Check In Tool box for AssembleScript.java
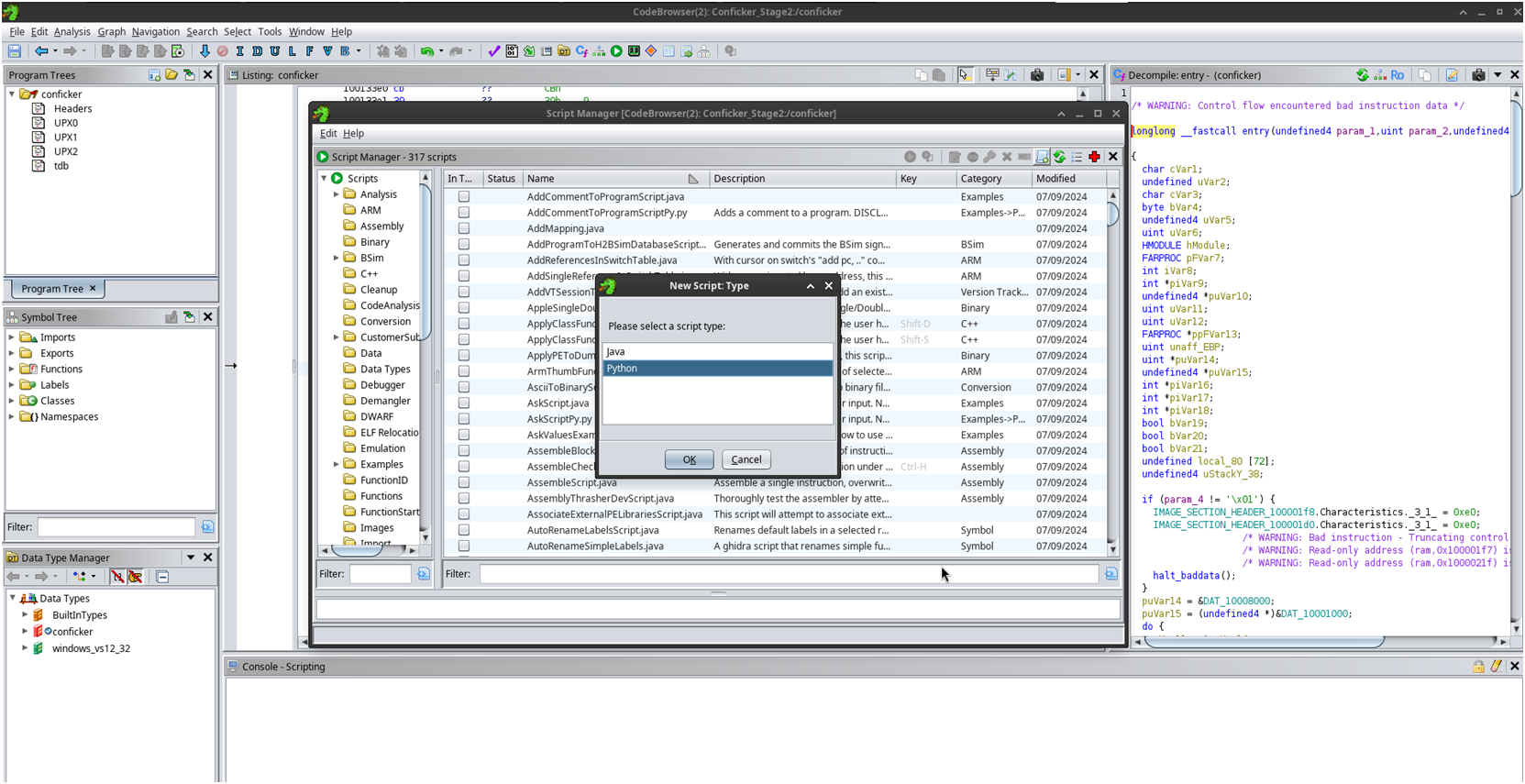1525x784 pixels. pyautogui.click(x=464, y=482)
